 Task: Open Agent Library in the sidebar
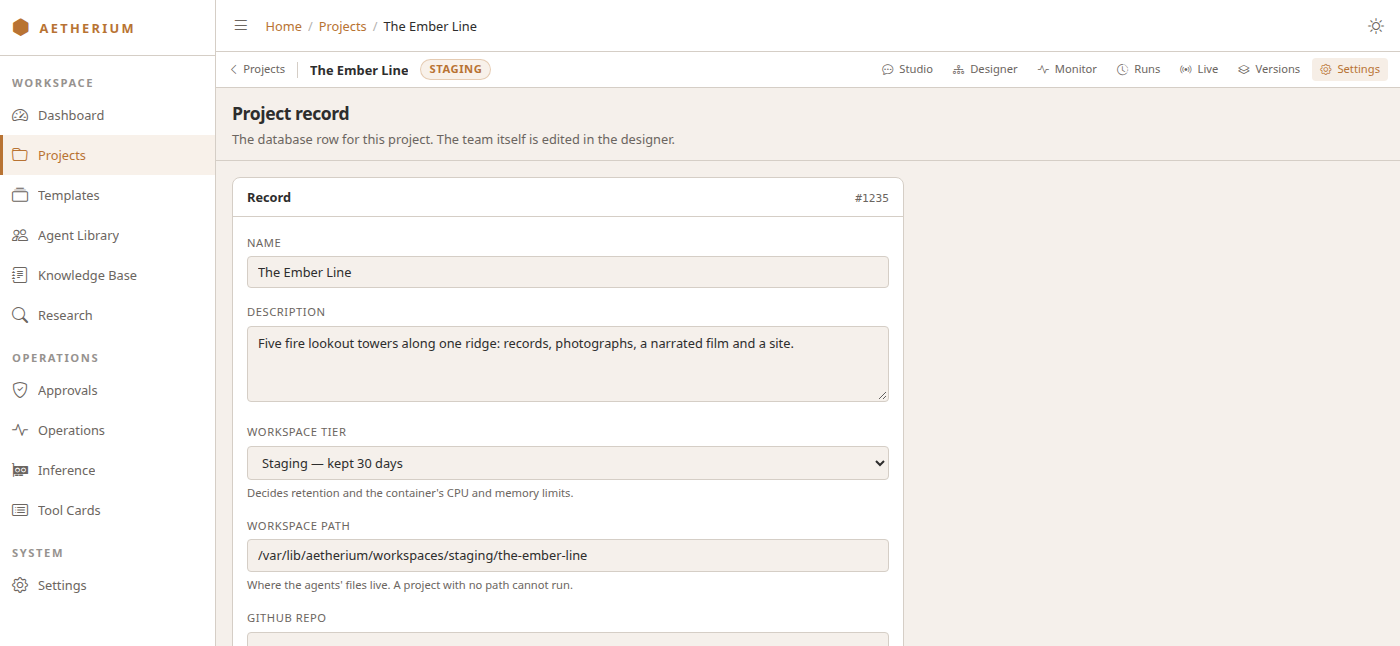tap(107, 235)
